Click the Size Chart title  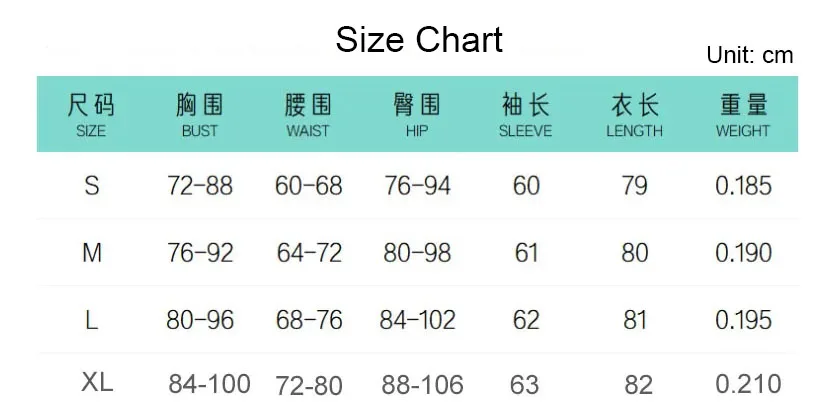(419, 39)
